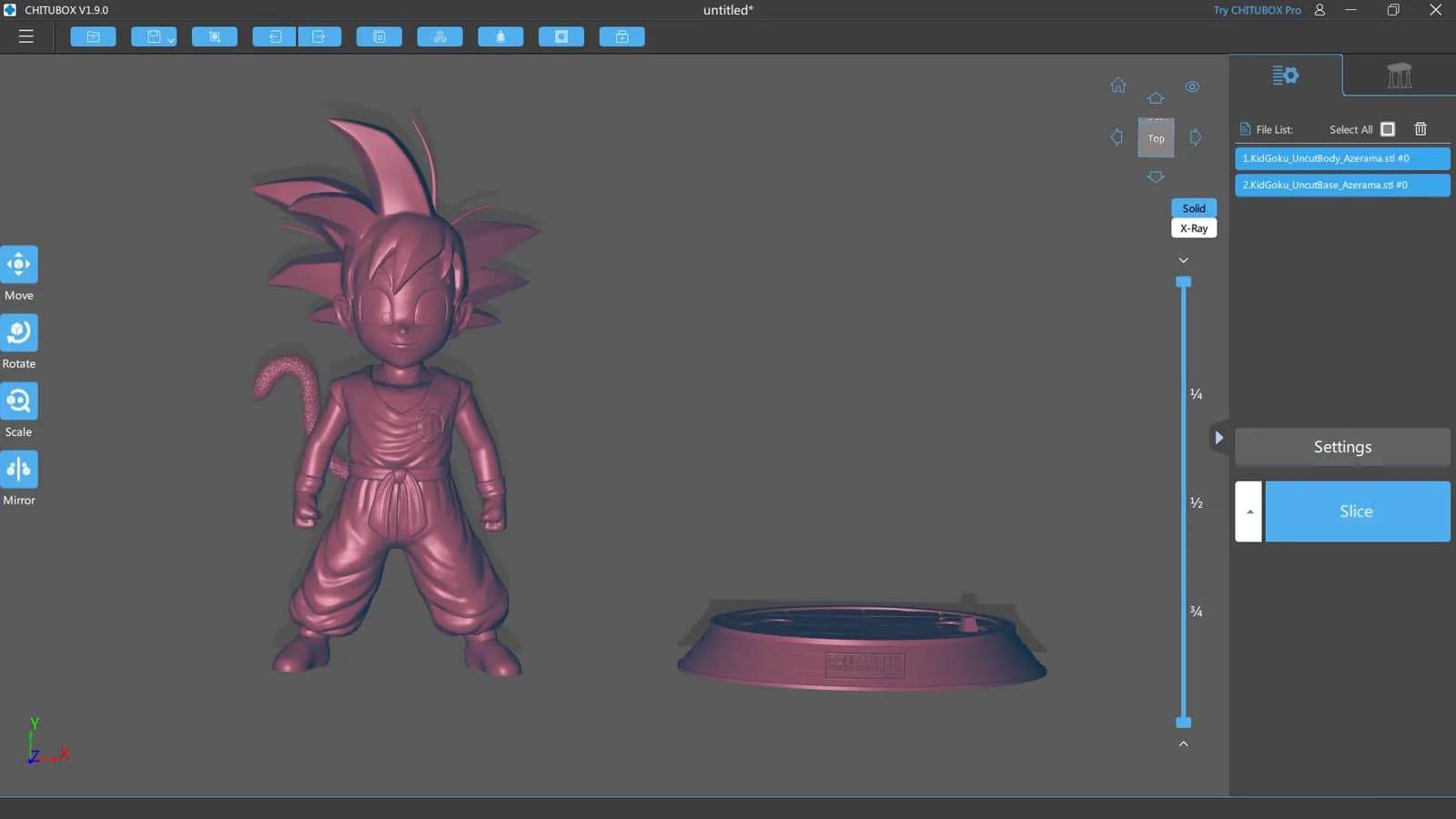The image size is (1456, 819).
Task: Rotate view down with the lower arrow
Action: (1156, 177)
